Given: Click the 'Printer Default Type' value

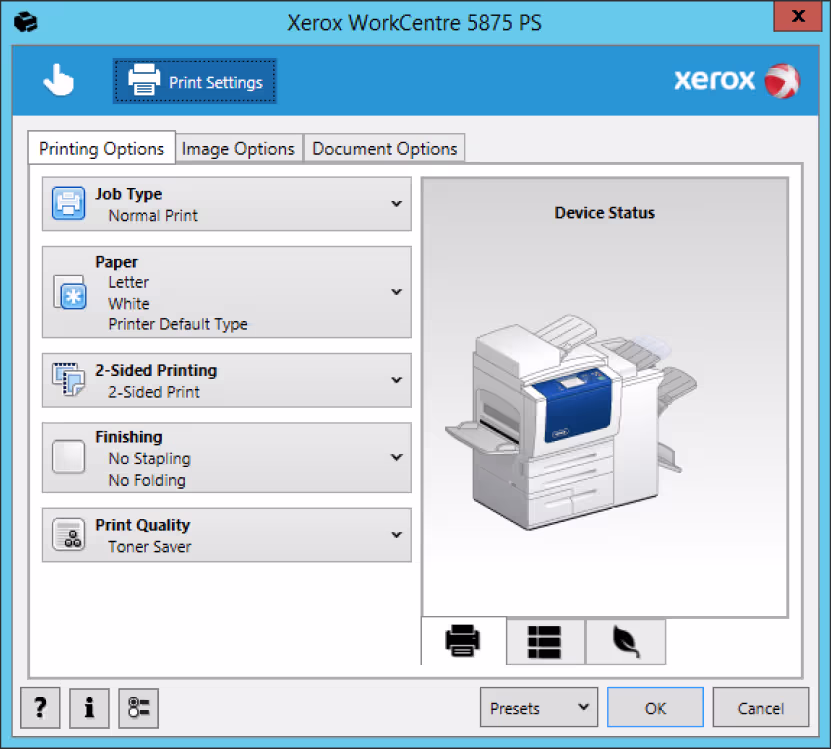Looking at the screenshot, I should [x=178, y=323].
